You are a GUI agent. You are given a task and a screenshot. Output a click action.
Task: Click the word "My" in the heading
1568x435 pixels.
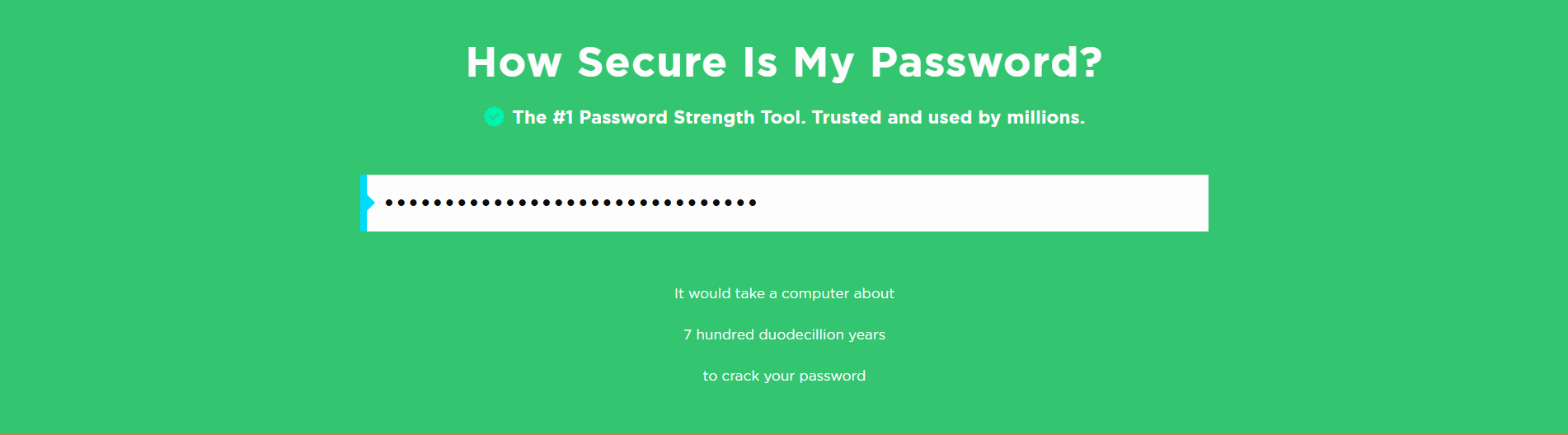pyautogui.click(x=823, y=64)
